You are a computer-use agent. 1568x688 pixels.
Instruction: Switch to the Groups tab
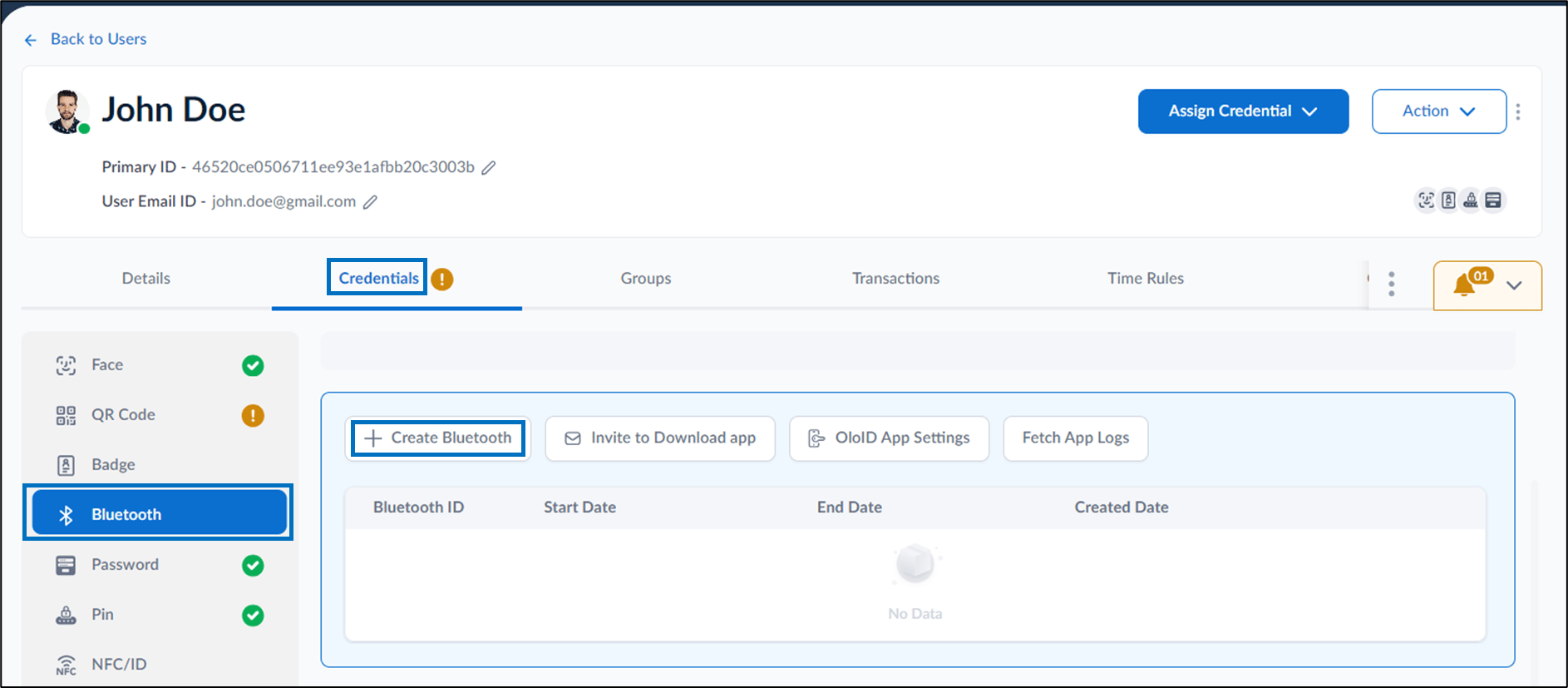click(646, 279)
